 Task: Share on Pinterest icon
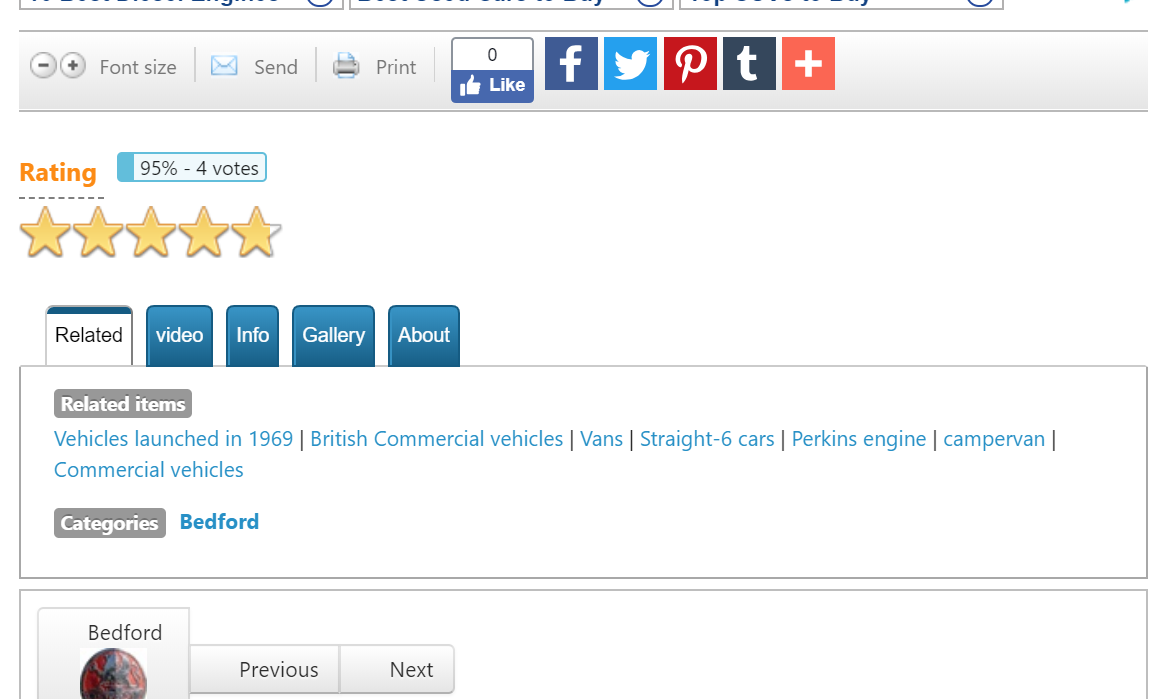point(690,64)
